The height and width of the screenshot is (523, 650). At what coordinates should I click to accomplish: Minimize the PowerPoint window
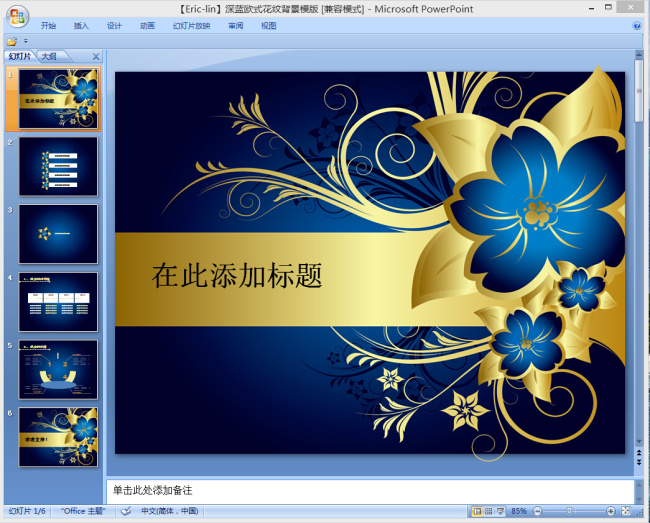pyautogui.click(x=592, y=8)
